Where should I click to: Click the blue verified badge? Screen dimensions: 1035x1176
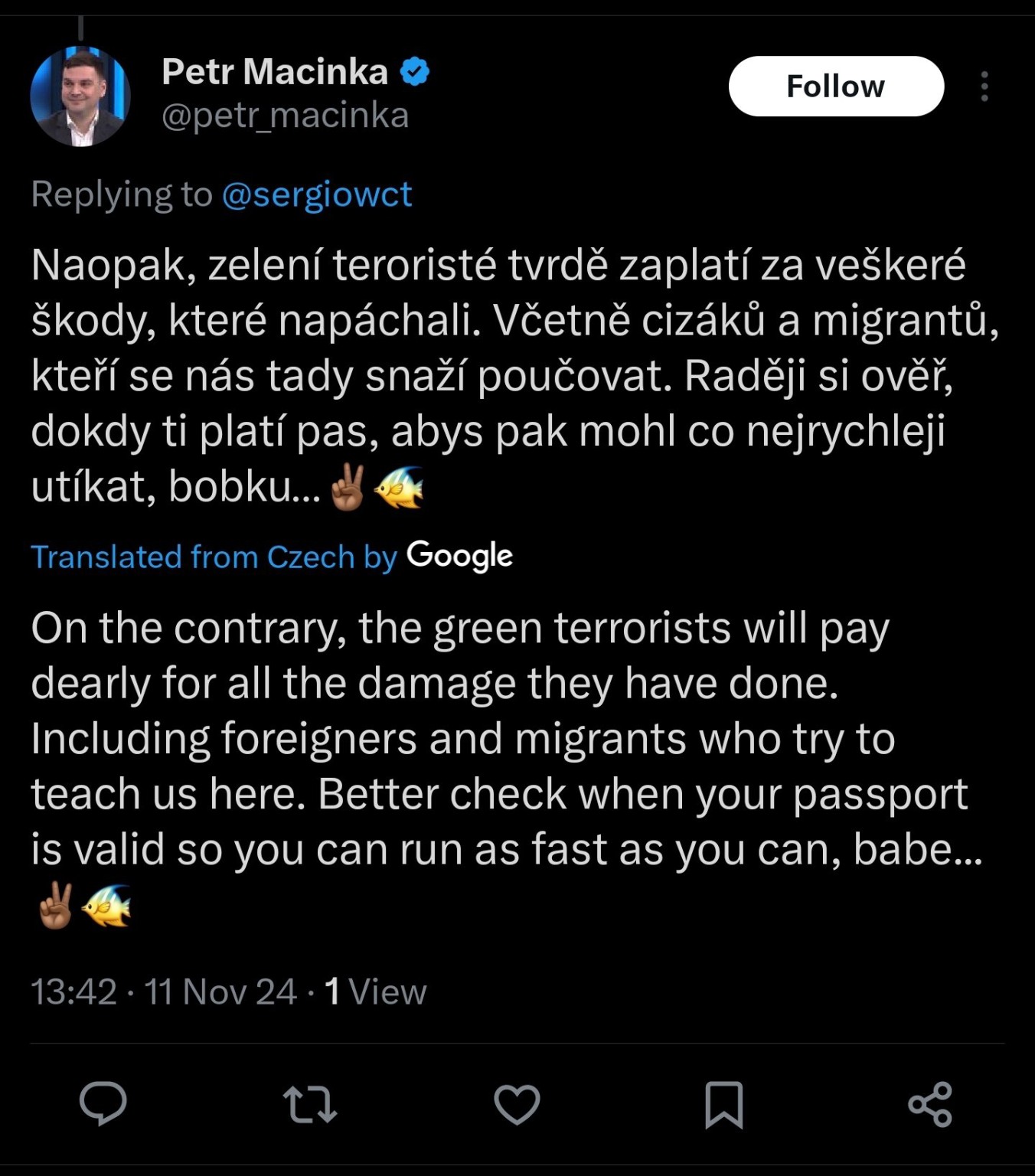tap(416, 71)
